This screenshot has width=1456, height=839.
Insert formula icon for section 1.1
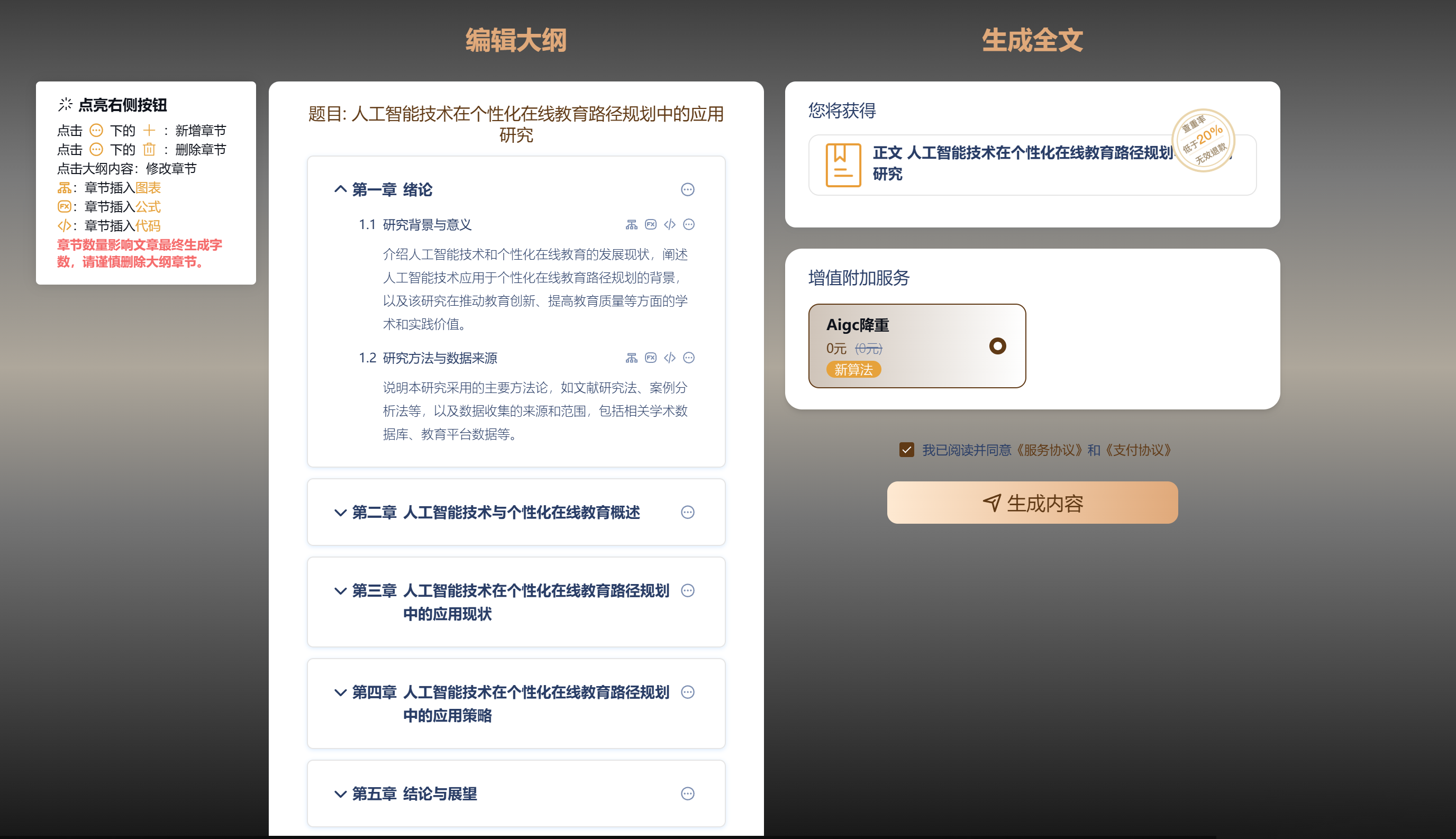651,225
